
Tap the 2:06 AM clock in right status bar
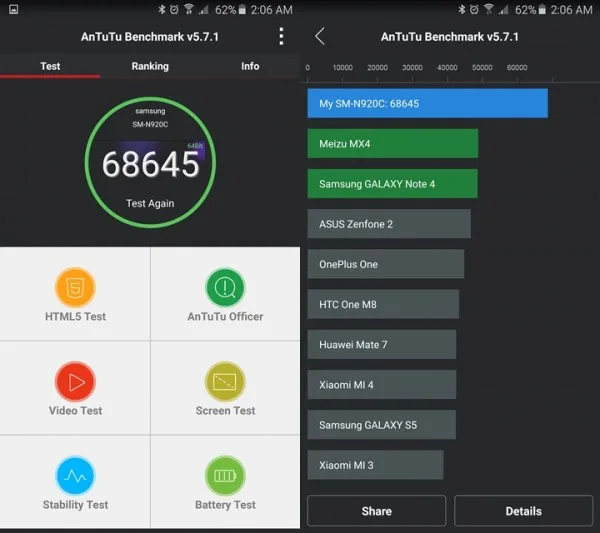(571, 10)
